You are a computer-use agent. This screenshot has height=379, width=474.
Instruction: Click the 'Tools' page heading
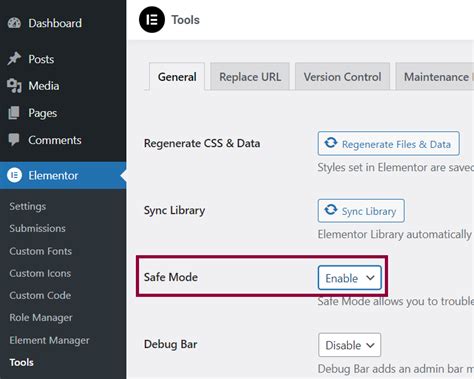coord(185,20)
